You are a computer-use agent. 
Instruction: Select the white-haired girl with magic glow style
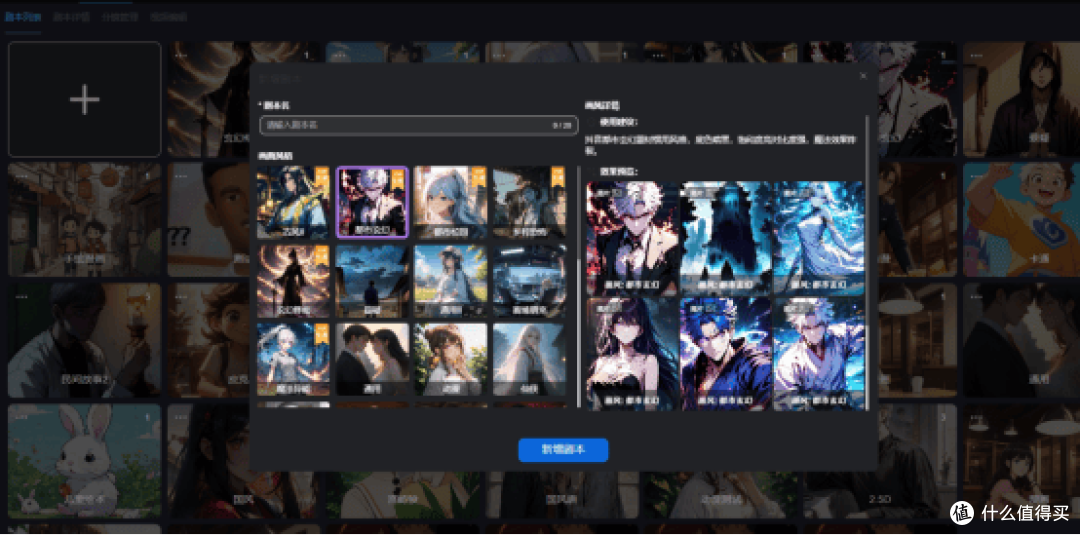pos(293,360)
